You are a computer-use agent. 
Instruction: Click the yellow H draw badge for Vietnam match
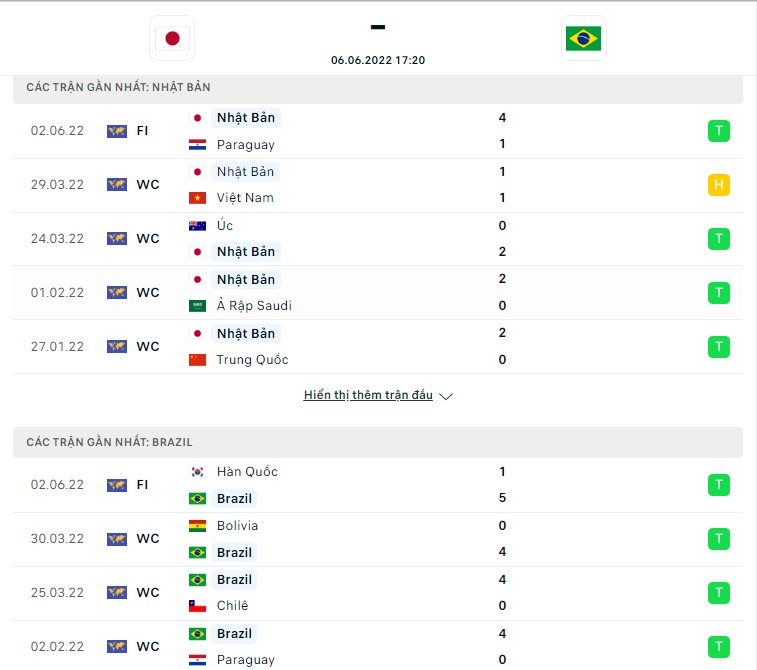tap(718, 184)
